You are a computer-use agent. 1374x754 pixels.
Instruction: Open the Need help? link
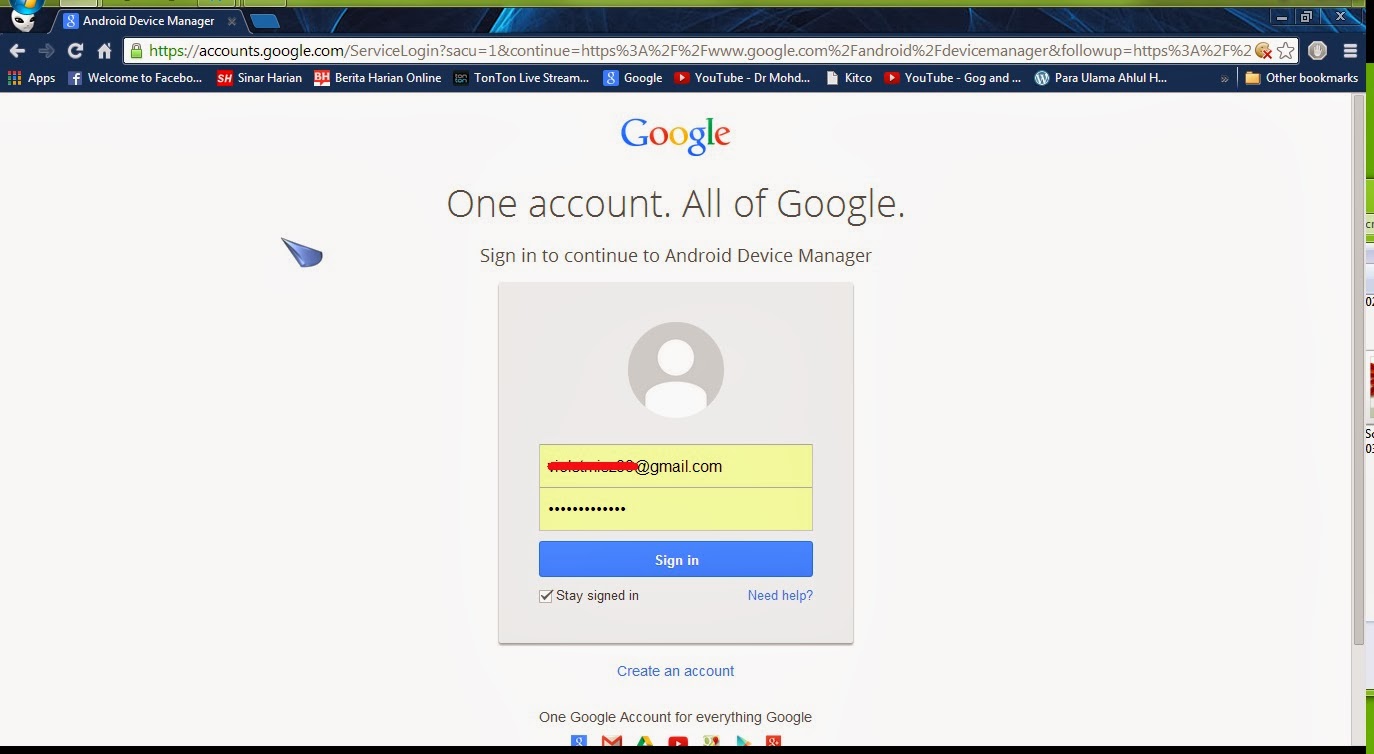click(x=780, y=595)
